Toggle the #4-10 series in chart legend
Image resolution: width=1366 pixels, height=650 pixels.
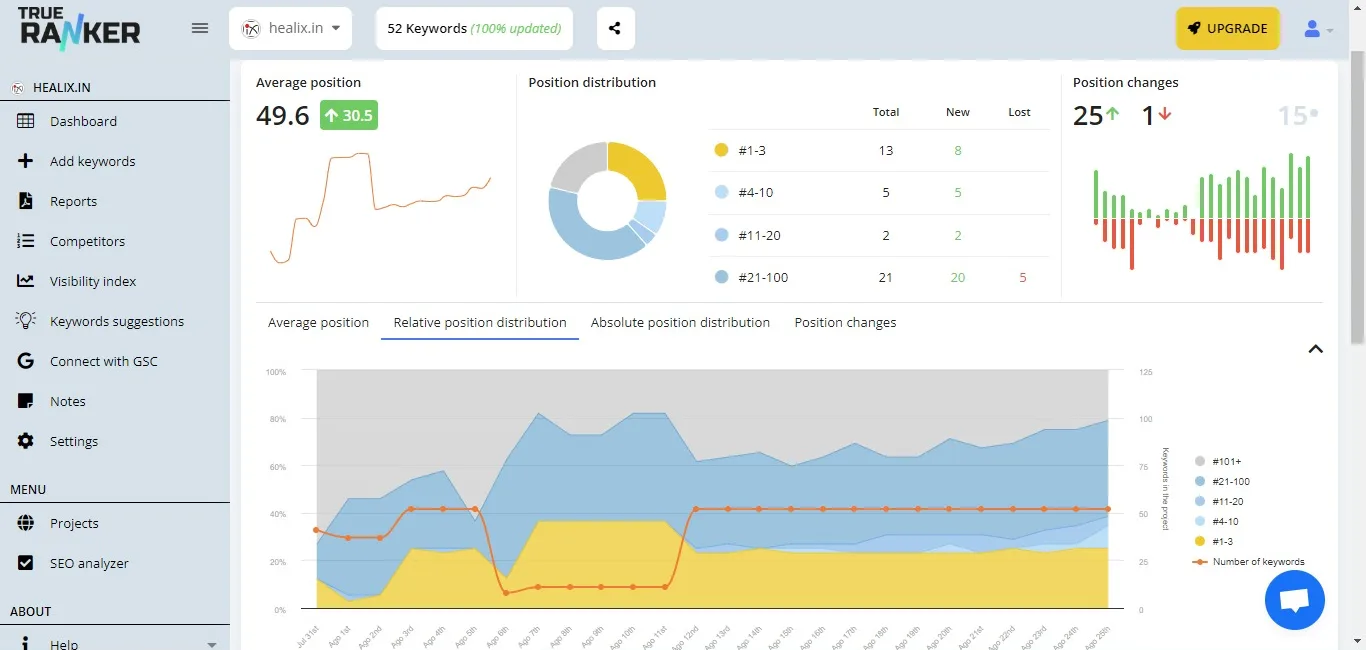point(1218,521)
